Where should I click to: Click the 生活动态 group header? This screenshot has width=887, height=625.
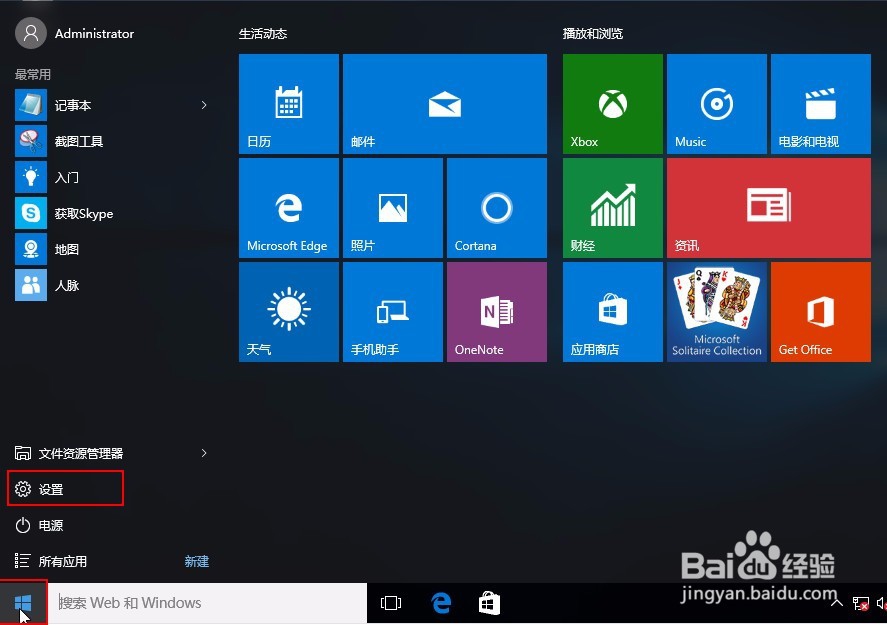(263, 34)
